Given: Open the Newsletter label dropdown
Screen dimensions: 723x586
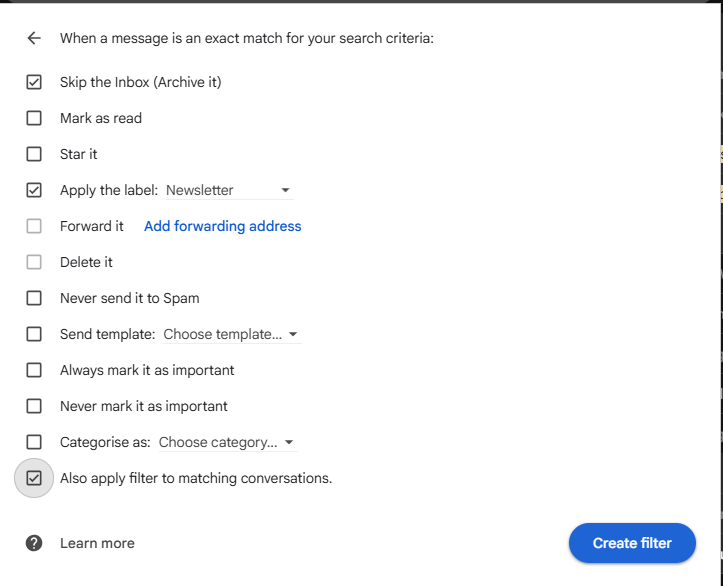Looking at the screenshot, I should [229, 190].
